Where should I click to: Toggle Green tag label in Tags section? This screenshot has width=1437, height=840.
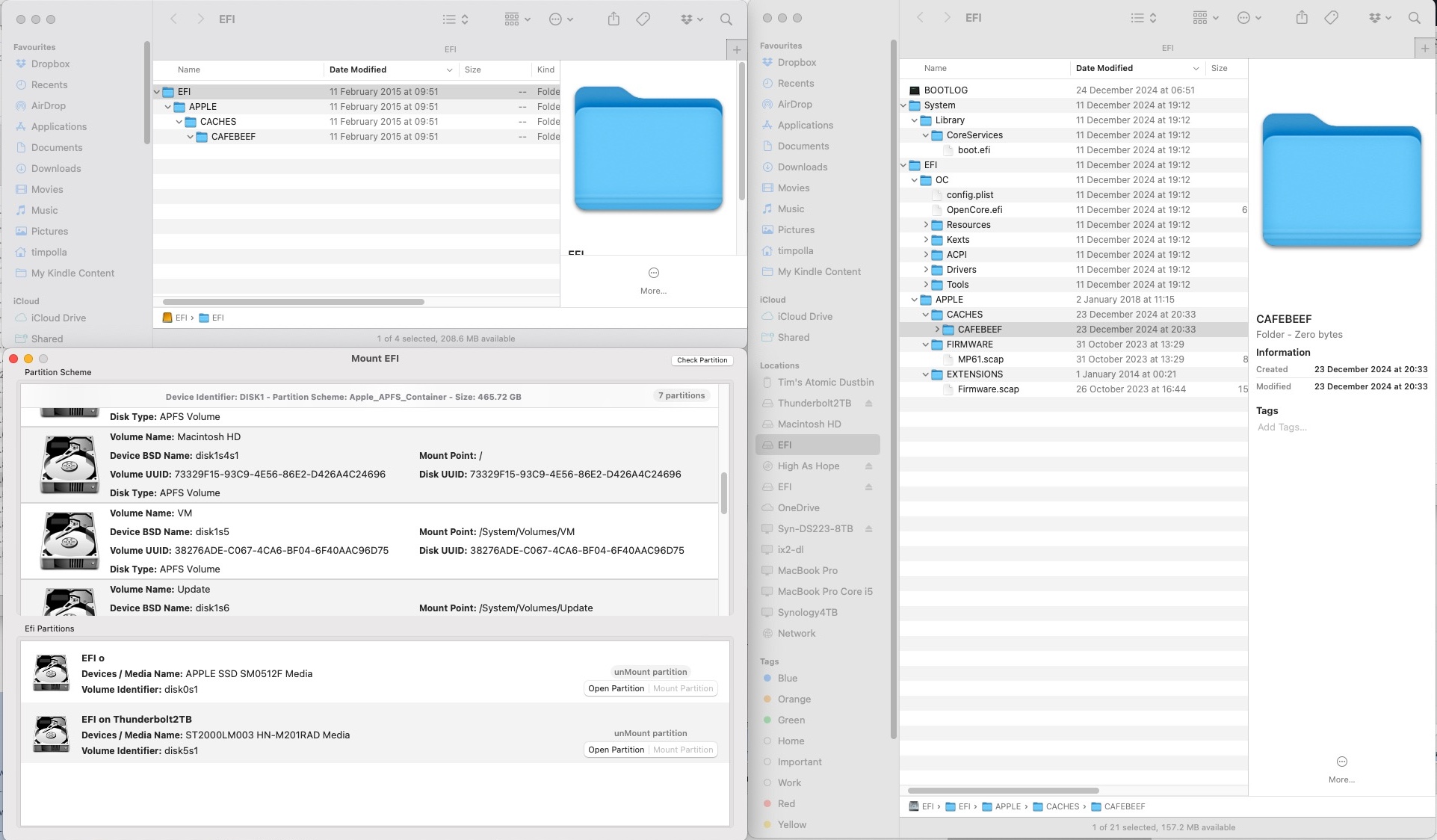tap(791, 720)
